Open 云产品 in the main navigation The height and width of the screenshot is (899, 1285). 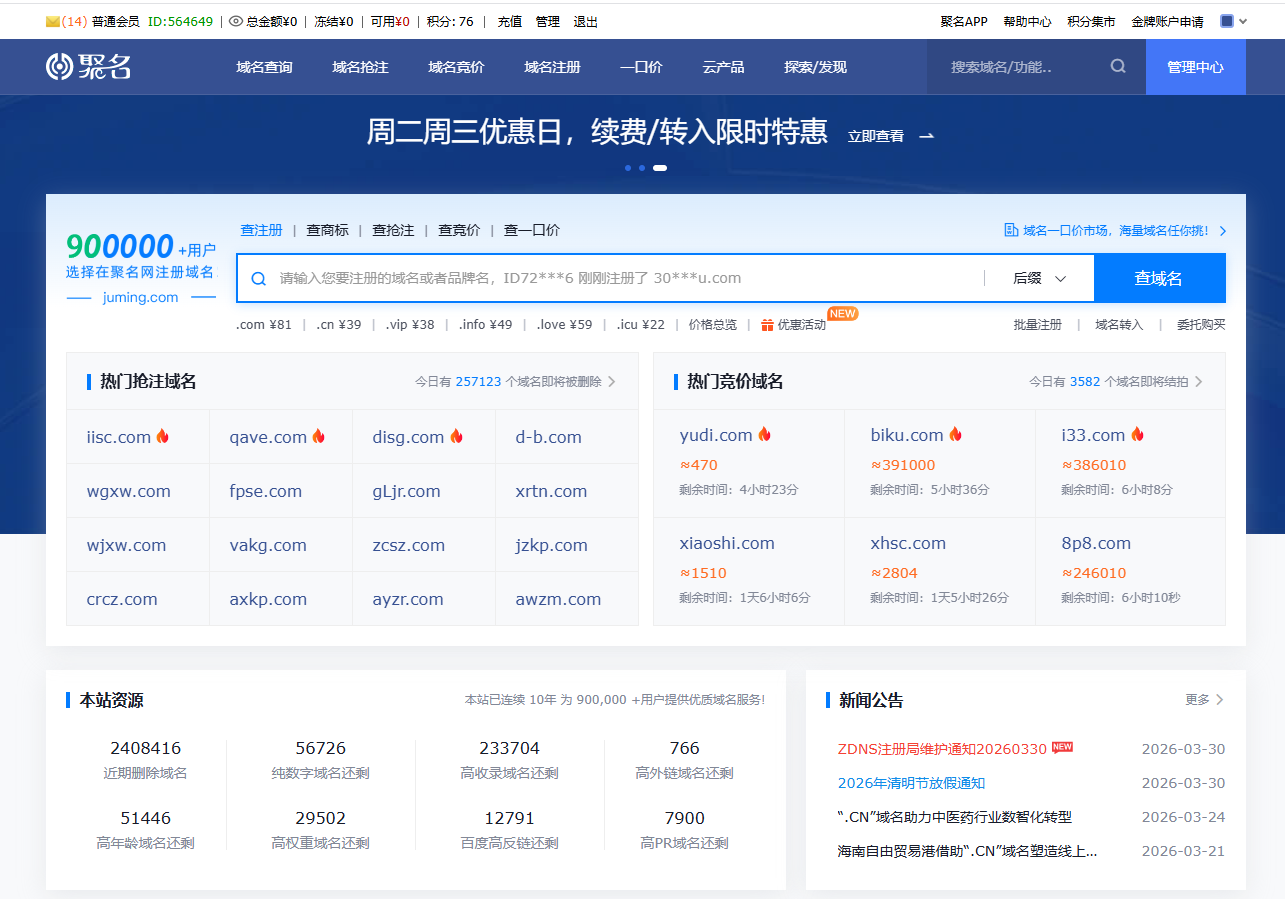click(723, 67)
